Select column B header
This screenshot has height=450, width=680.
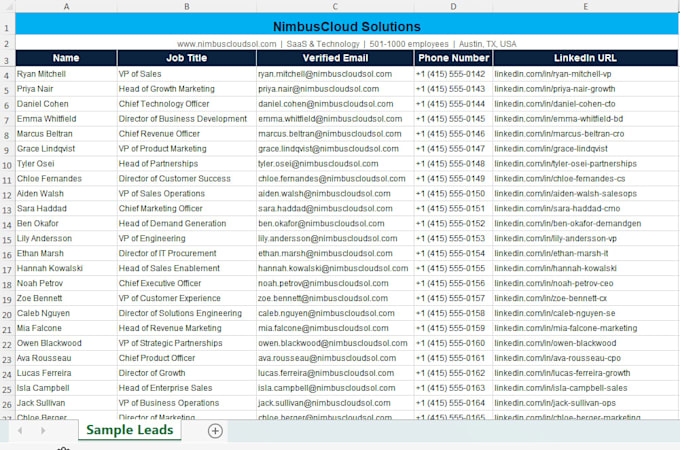tap(186, 7)
